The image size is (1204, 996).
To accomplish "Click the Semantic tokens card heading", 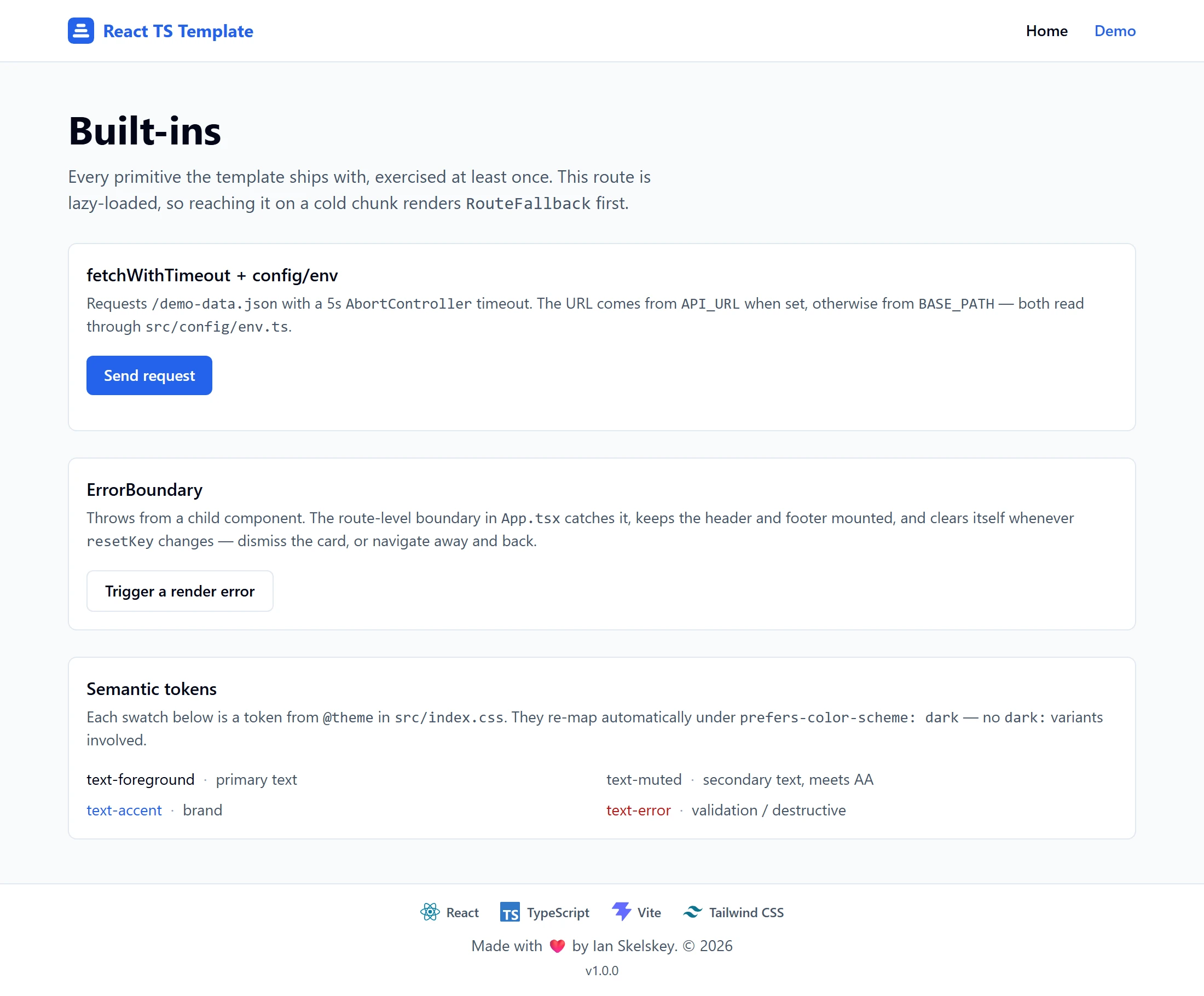I will [152, 689].
